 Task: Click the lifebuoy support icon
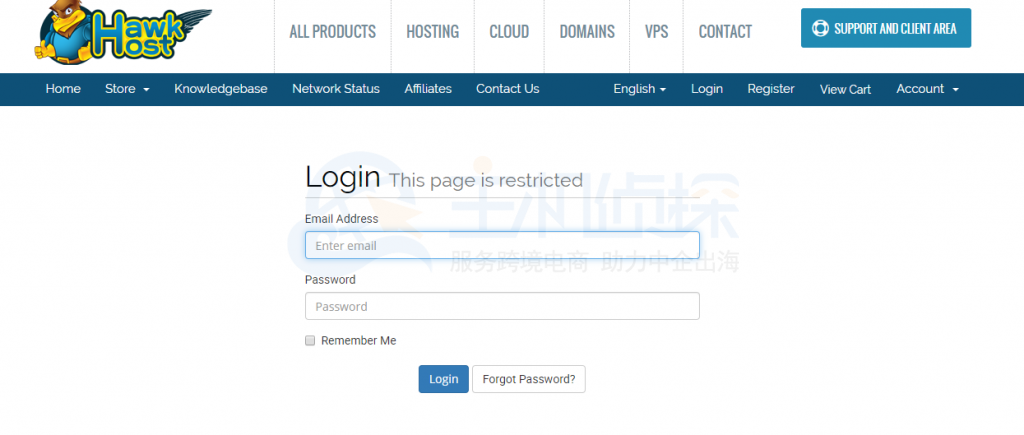pos(821,29)
